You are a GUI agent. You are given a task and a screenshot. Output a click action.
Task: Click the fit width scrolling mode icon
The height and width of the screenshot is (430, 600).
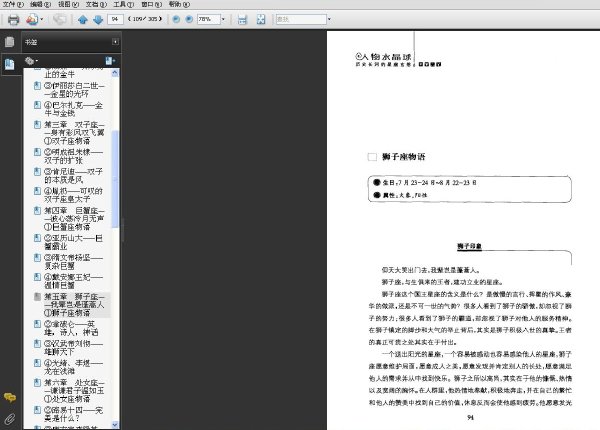click(242, 19)
